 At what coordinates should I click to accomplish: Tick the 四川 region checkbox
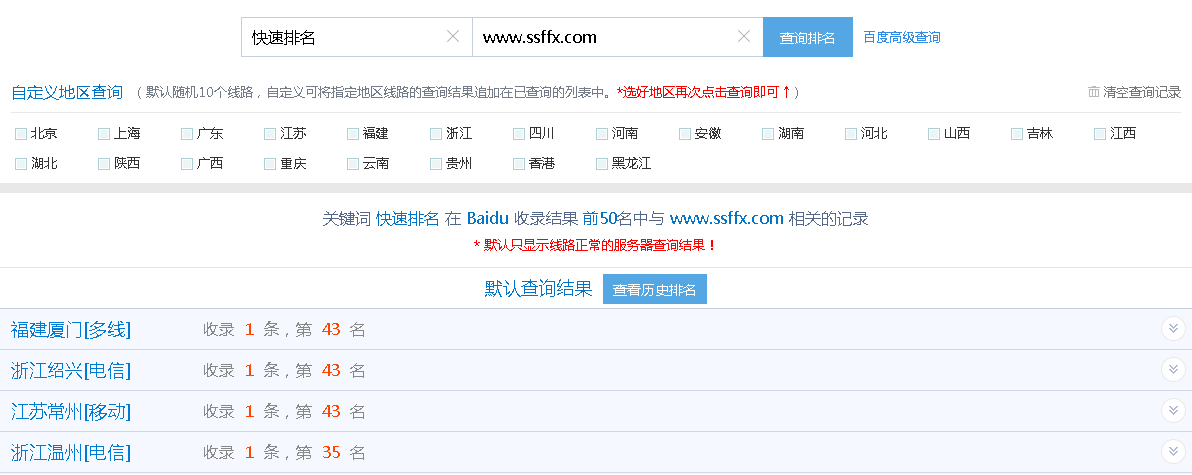[x=519, y=135]
